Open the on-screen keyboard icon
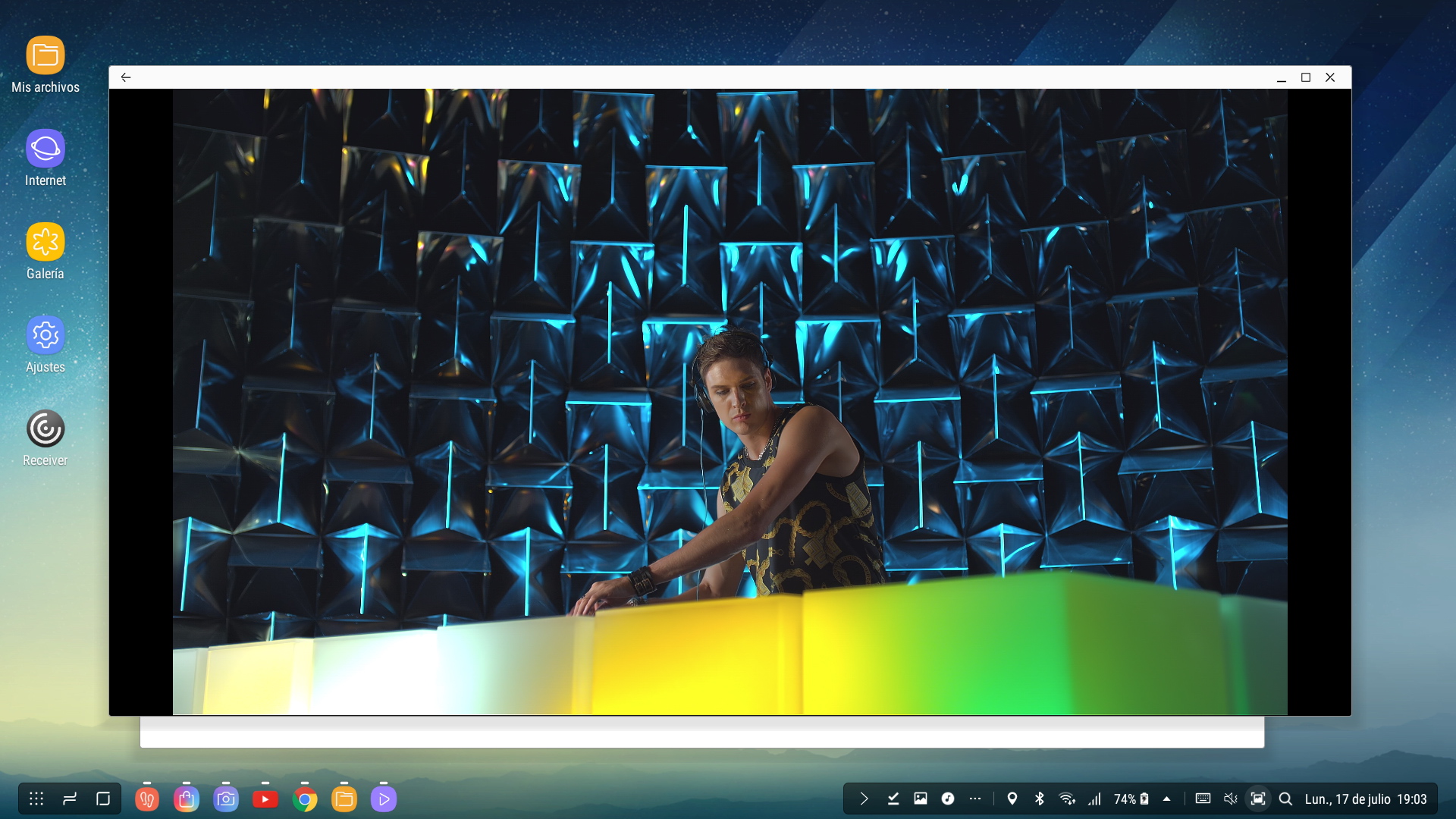The height and width of the screenshot is (819, 1456). (x=1203, y=799)
